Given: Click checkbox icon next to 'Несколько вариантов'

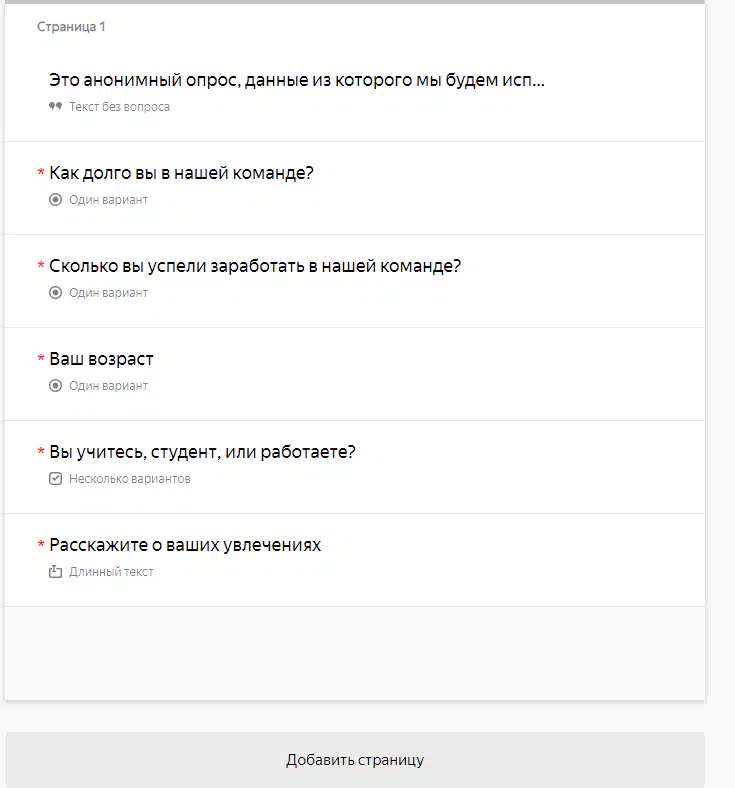Looking at the screenshot, I should [55, 478].
